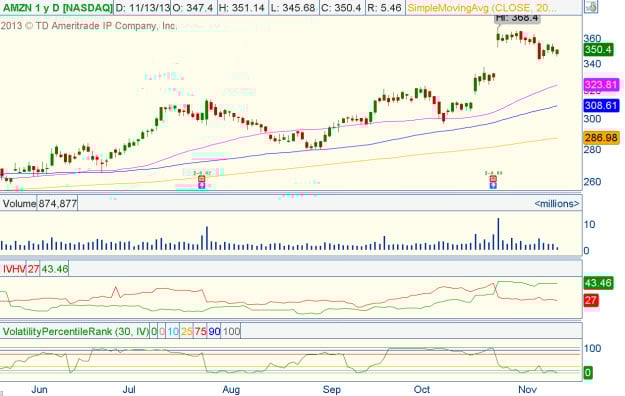Image resolution: width=625 pixels, height=396 pixels.
Task: Click the C: 350.4 close value in header
Action: coord(341,8)
